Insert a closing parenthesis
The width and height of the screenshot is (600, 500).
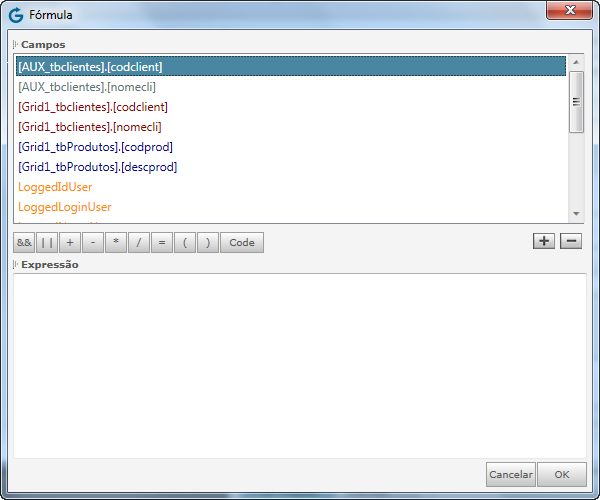point(207,242)
